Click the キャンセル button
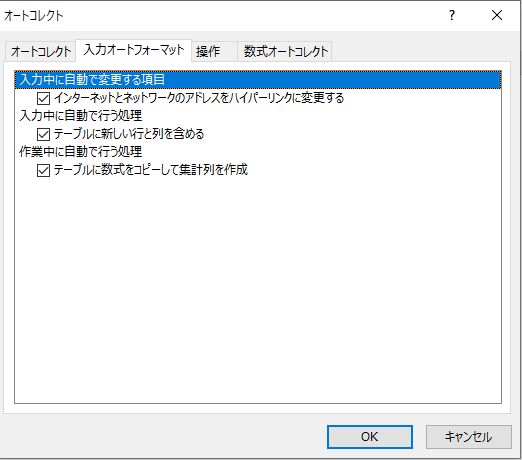522x460 pixels. [x=468, y=437]
